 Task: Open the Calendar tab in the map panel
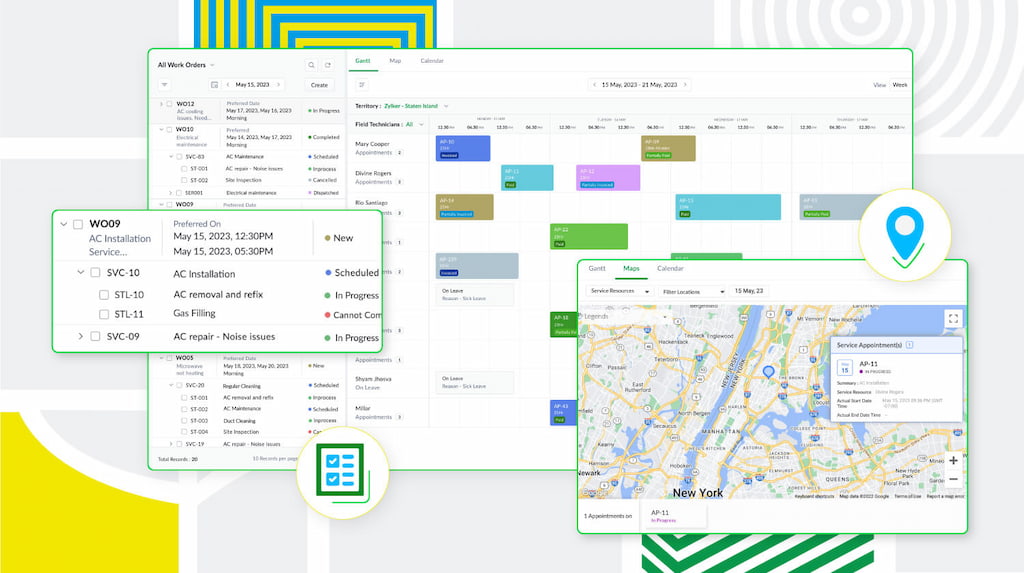tap(670, 269)
